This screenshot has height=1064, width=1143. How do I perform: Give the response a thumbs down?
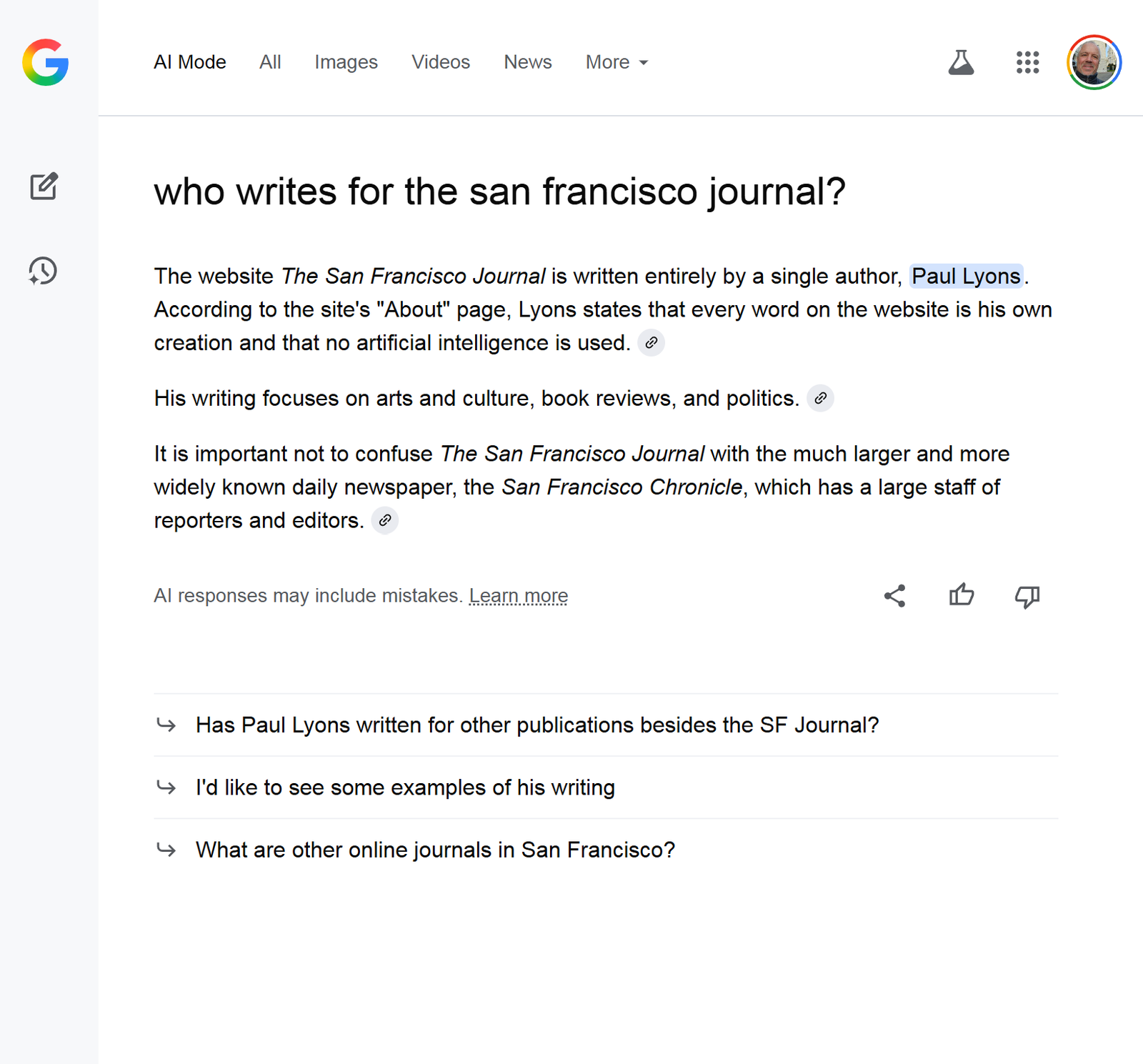point(1027,596)
